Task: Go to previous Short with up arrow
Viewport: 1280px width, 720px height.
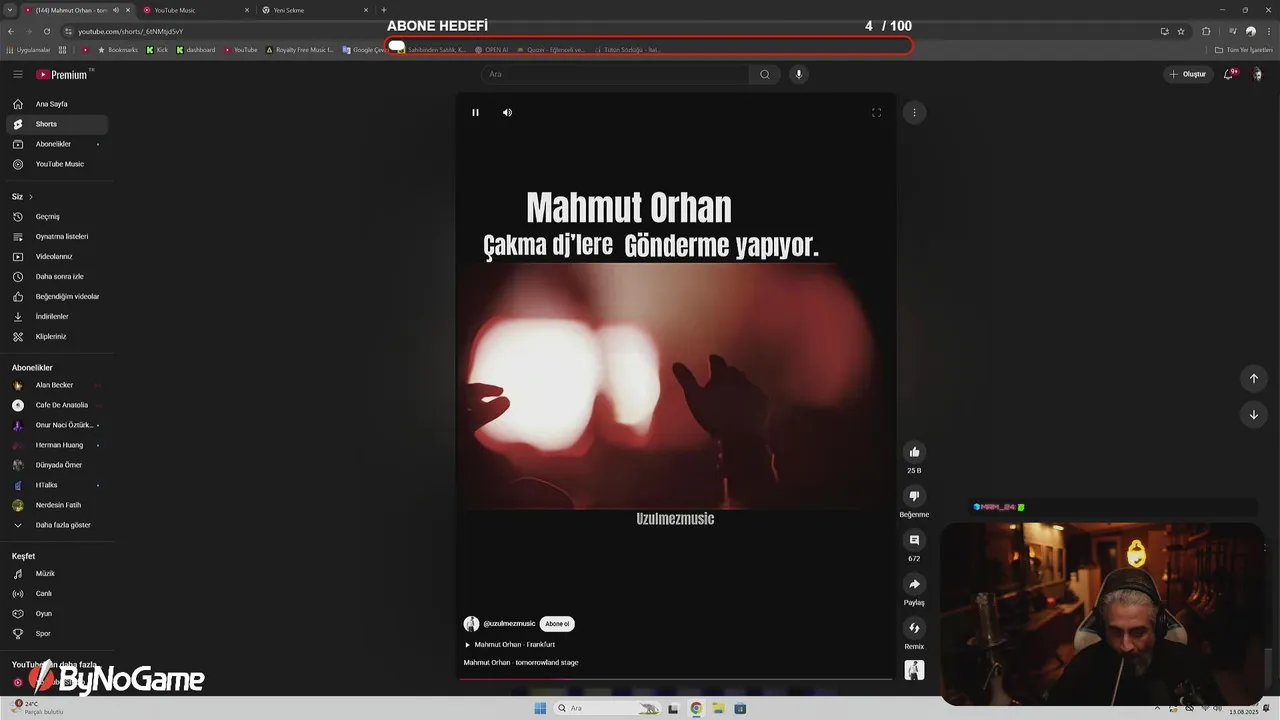Action: pos(1253,378)
